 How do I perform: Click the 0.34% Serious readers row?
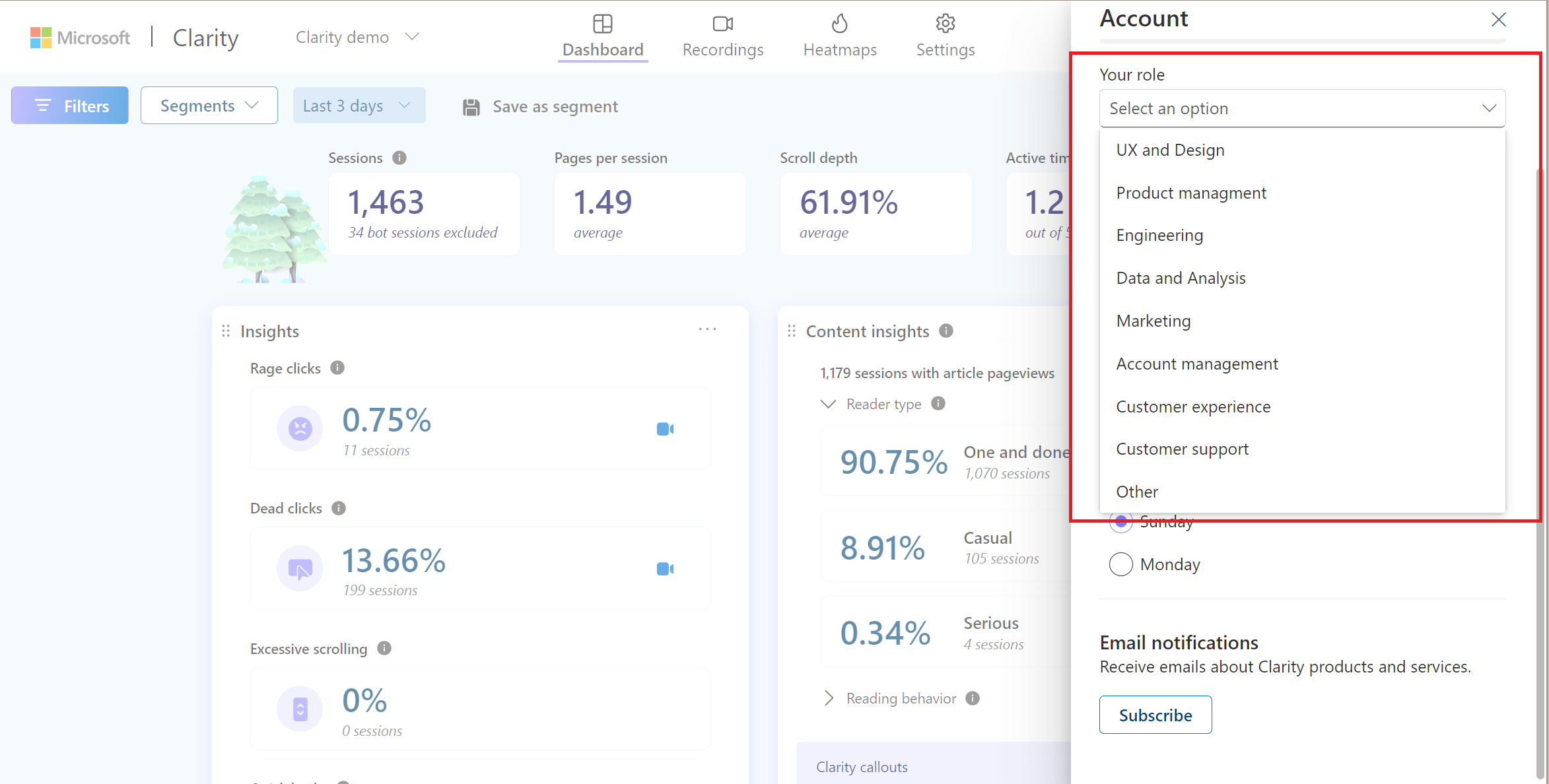coord(946,632)
